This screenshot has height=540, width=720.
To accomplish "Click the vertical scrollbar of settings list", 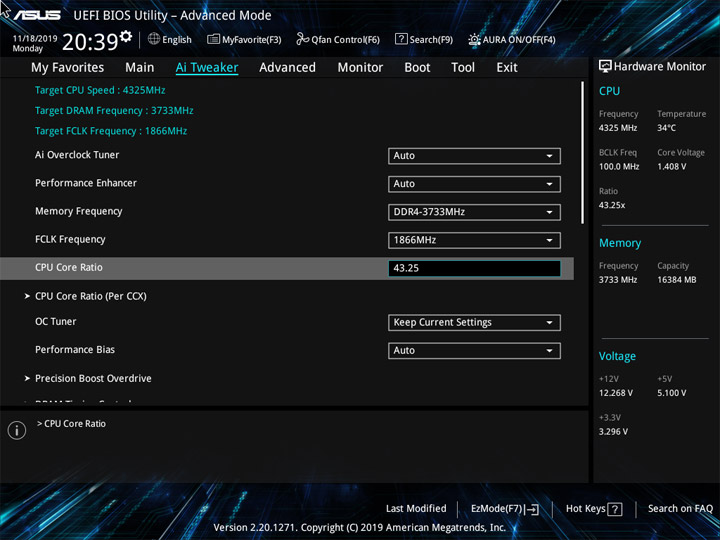I will [583, 153].
